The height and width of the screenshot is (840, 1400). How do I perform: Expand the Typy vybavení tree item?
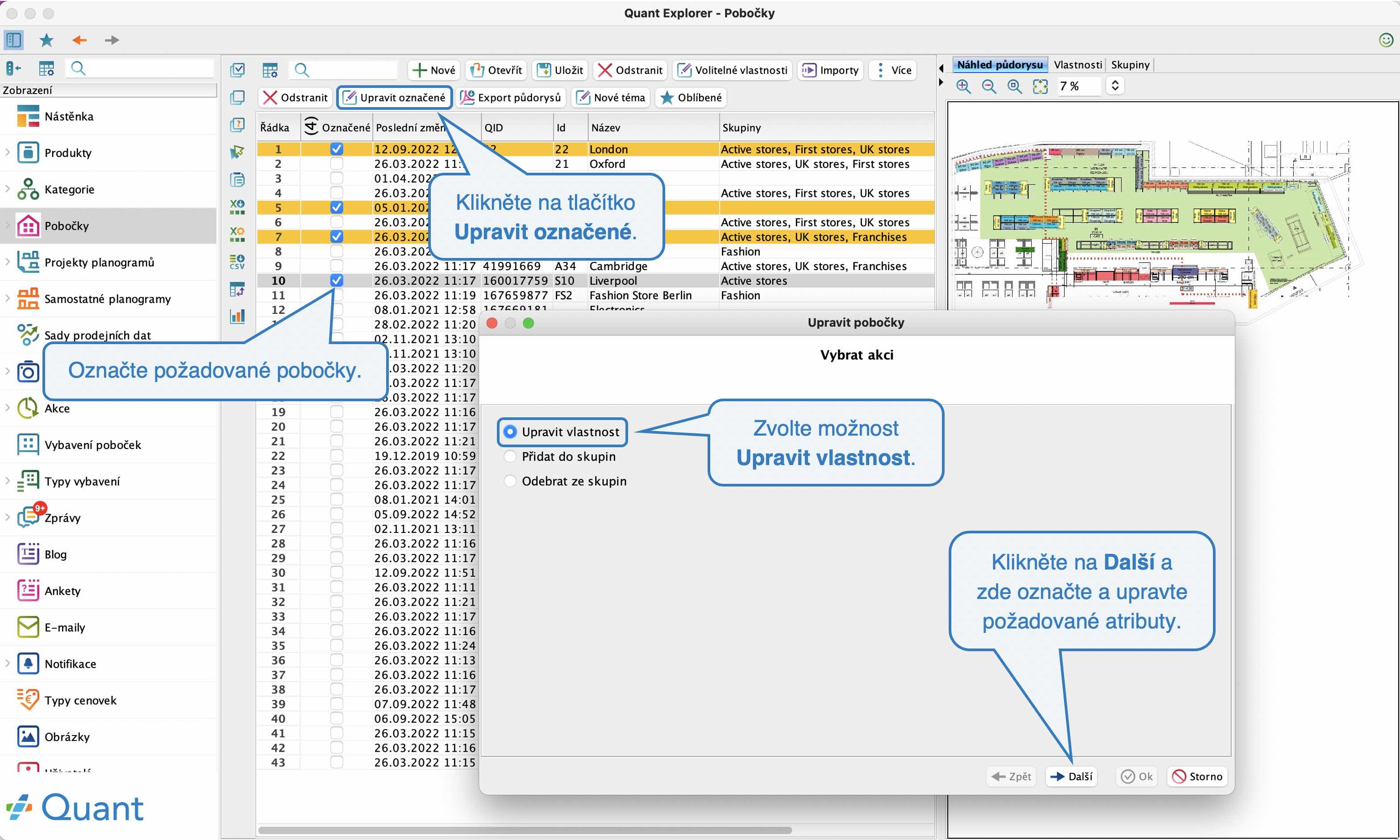click(7, 481)
